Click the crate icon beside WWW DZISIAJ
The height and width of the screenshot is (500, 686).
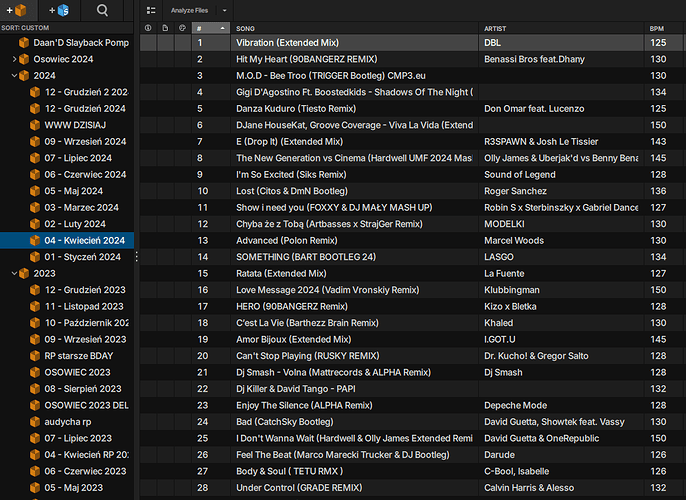coord(35,124)
